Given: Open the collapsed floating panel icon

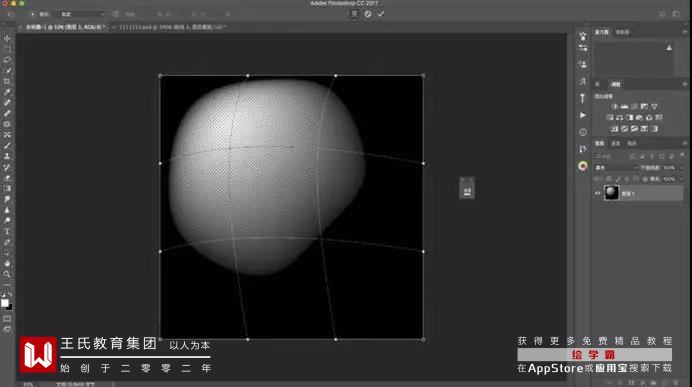Looking at the screenshot, I should tap(467, 191).
